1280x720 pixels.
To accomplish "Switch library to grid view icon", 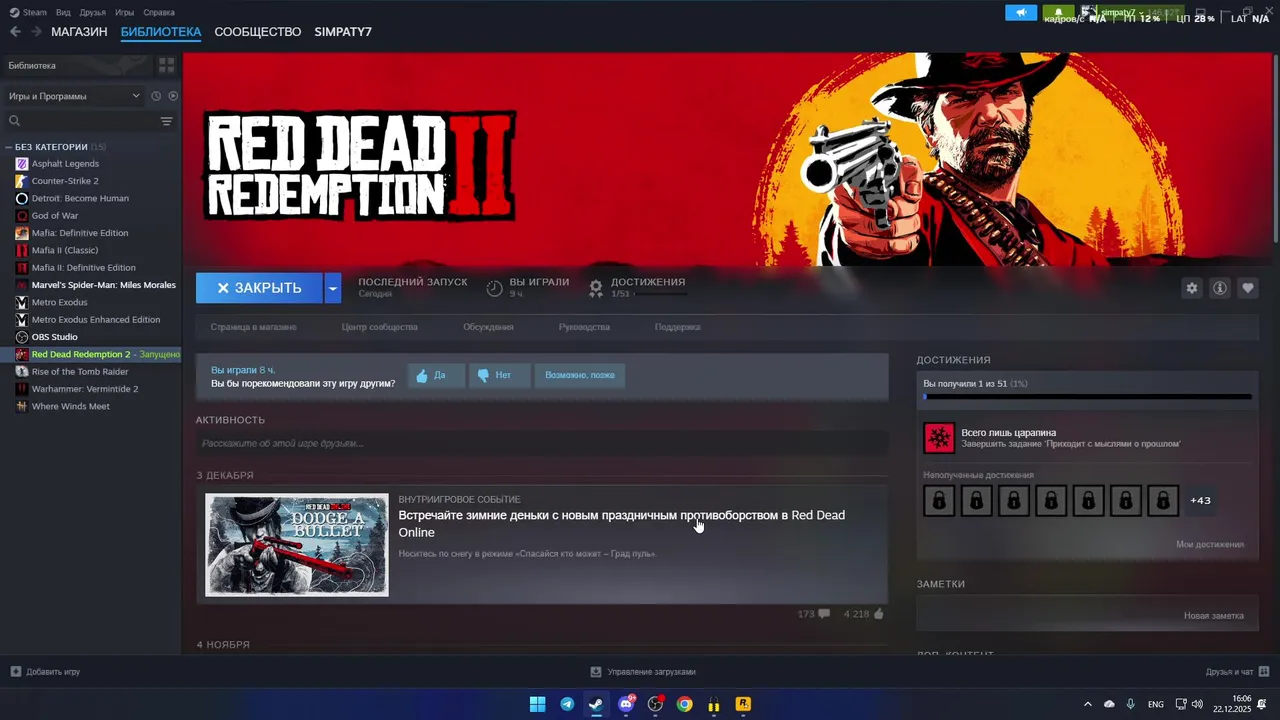I will pos(166,65).
